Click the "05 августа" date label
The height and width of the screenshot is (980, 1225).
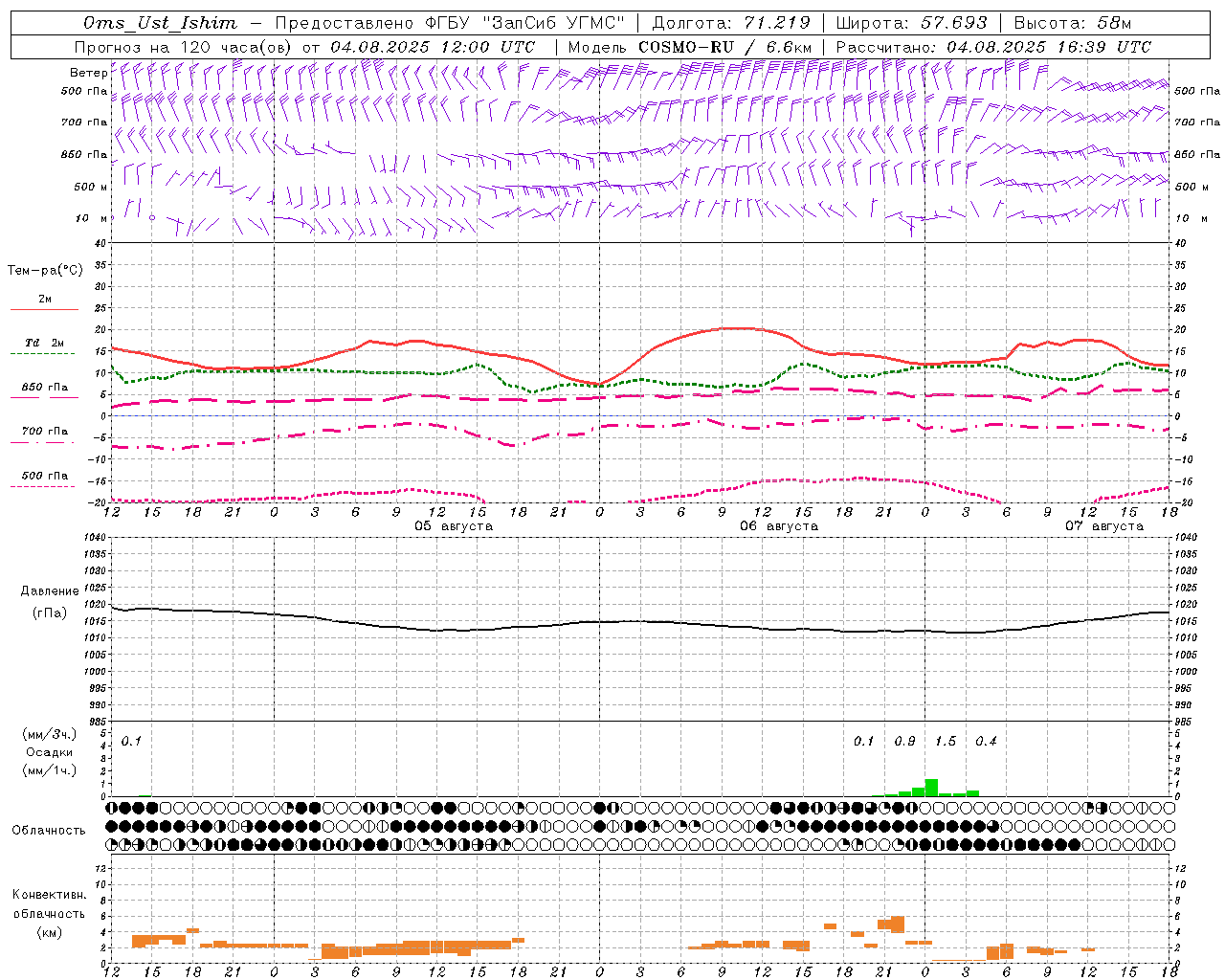click(454, 526)
